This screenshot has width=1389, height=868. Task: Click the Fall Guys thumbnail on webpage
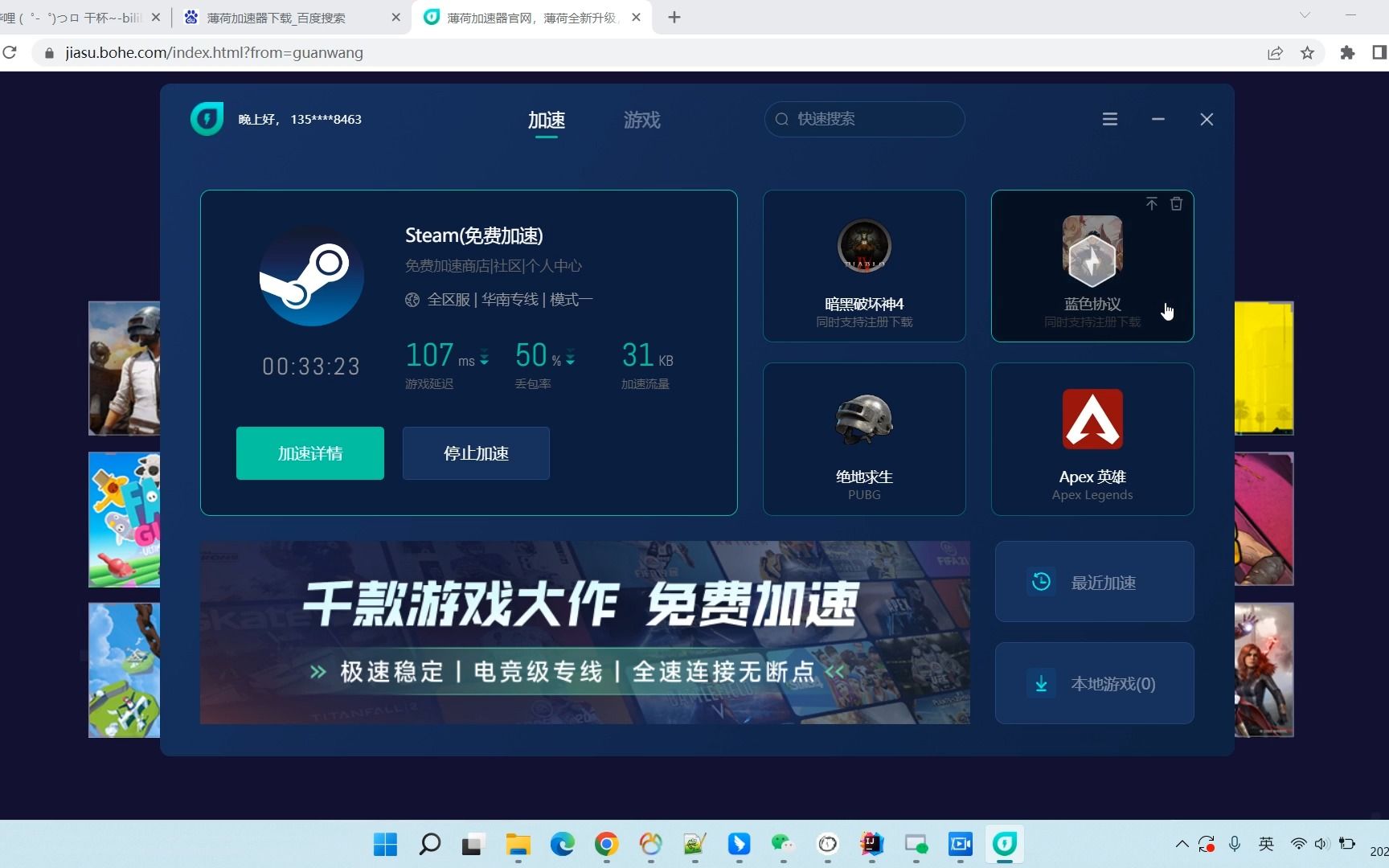coord(124,519)
